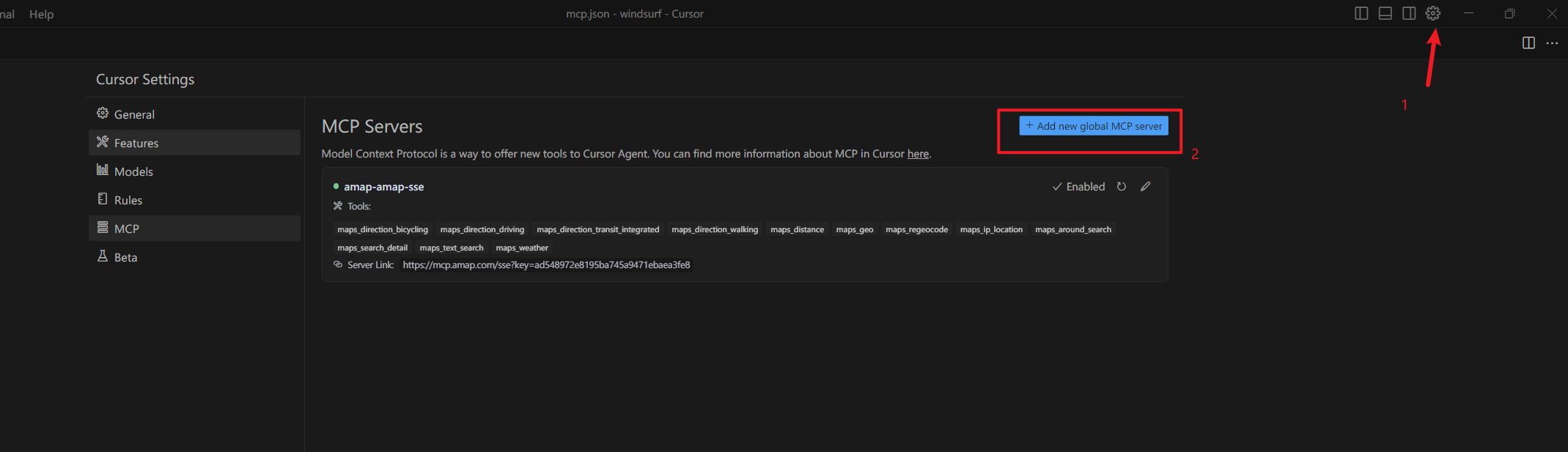
Task: Click the maps_weather tool tag
Action: click(x=522, y=248)
